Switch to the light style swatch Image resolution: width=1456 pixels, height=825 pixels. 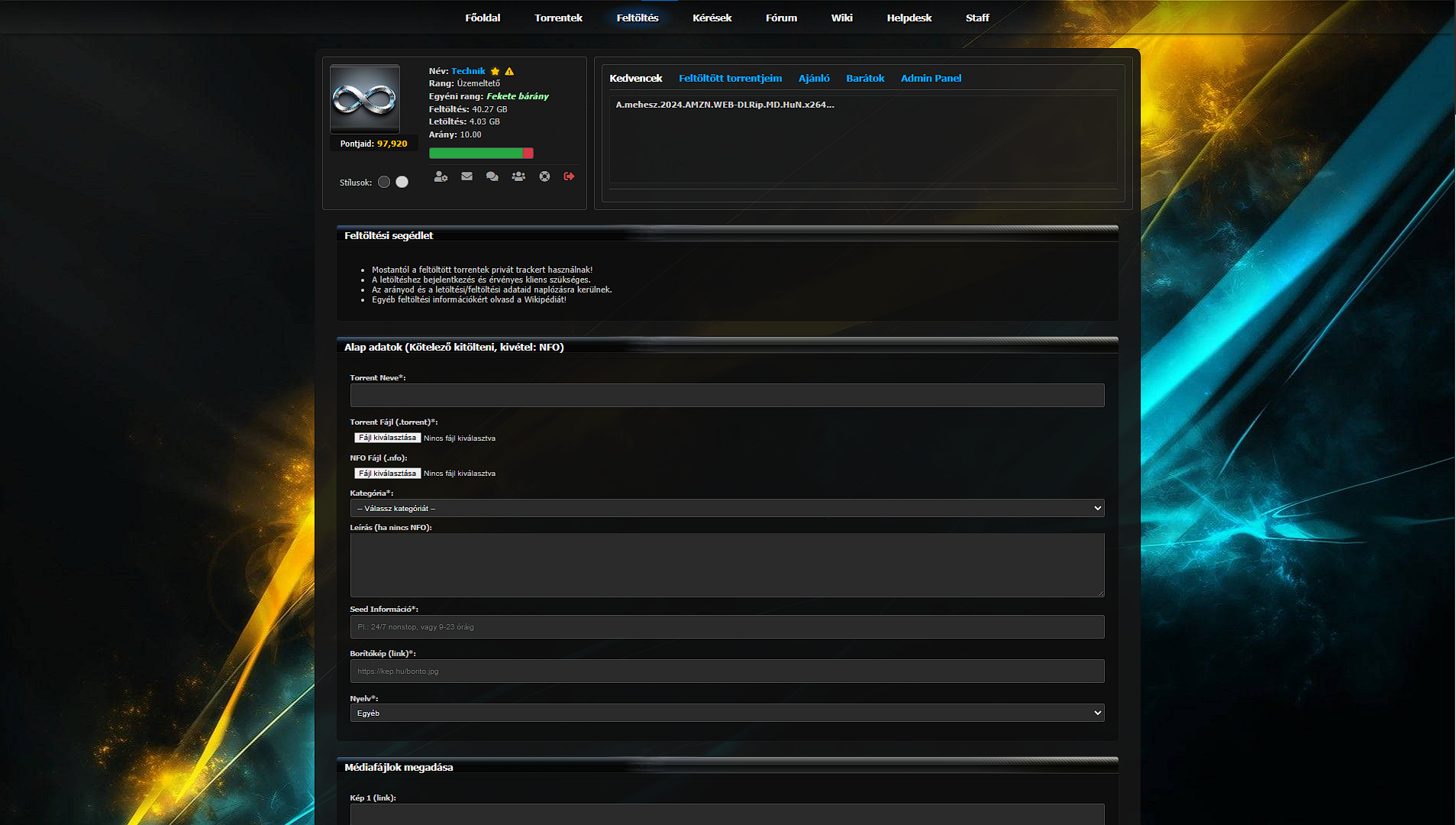coord(402,182)
